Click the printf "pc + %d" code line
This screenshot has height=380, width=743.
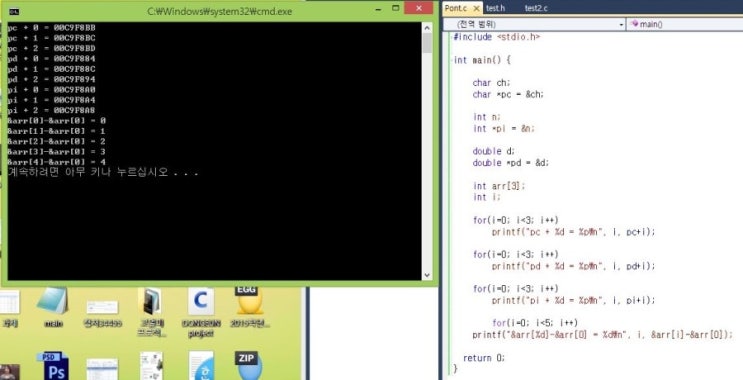pos(573,232)
